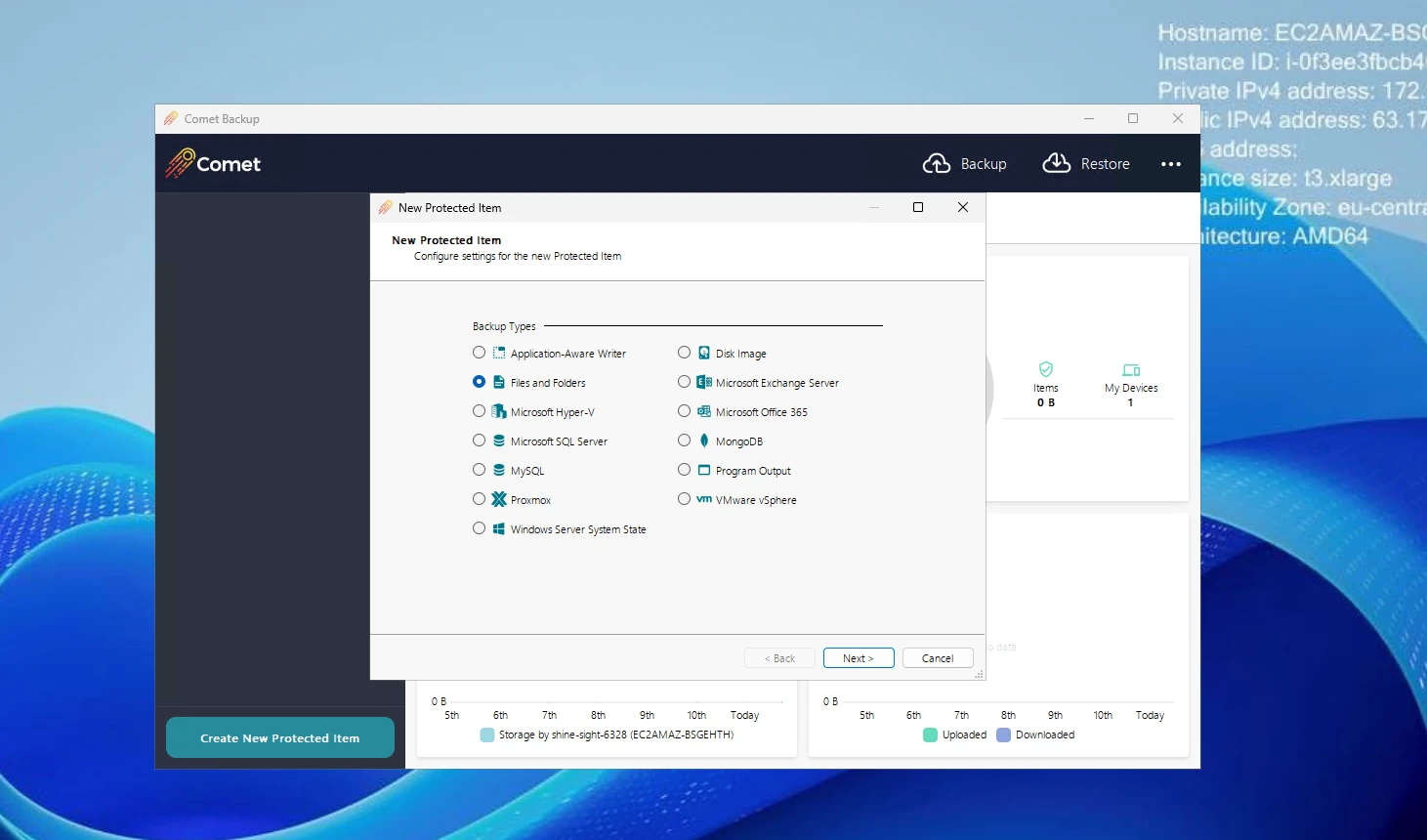Select the Microsoft Hyper-V radio button
This screenshot has height=840, width=1427.
point(479,411)
